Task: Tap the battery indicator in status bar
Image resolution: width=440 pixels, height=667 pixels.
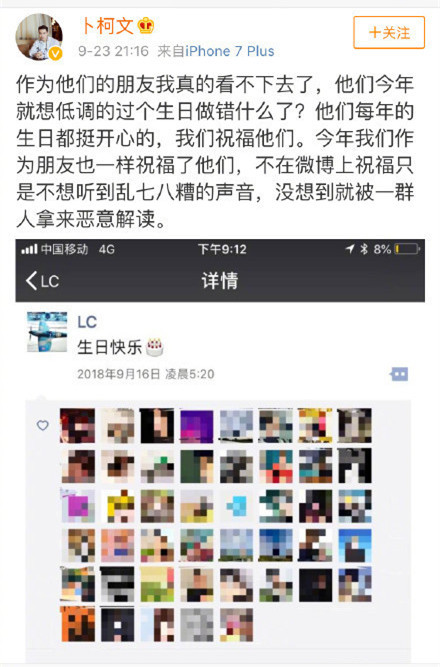Action: click(407, 249)
